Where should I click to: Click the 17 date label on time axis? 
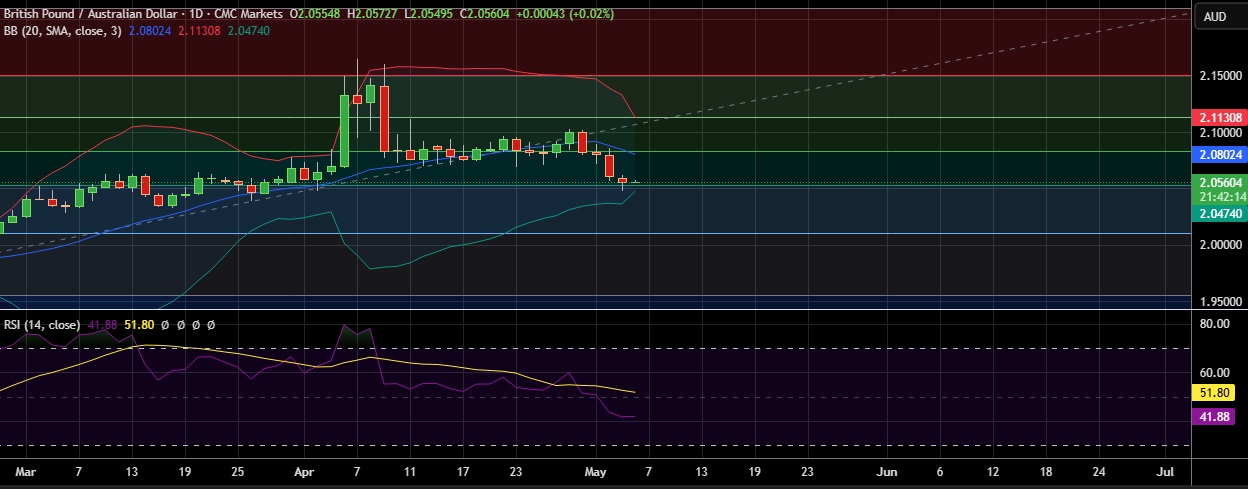coord(463,470)
